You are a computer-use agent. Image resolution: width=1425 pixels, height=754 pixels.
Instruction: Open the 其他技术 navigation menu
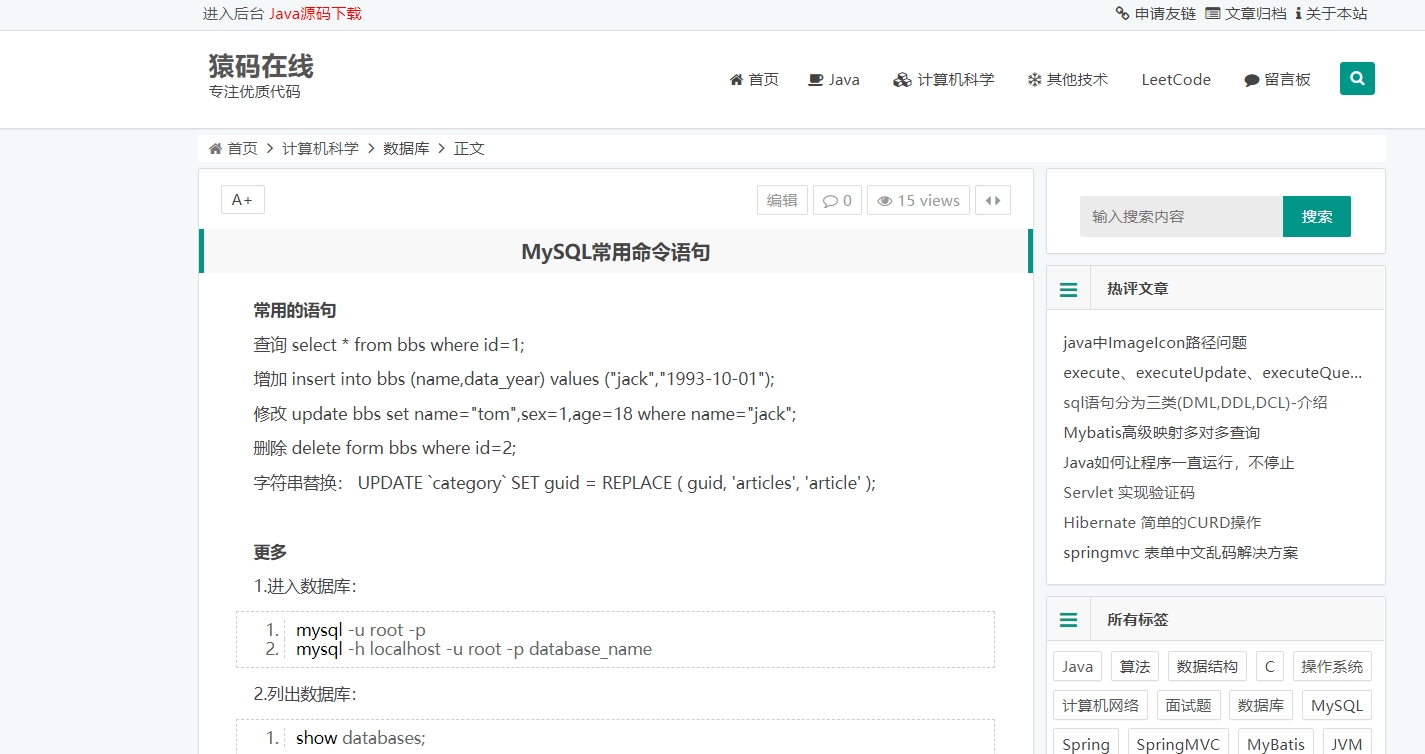click(1067, 80)
